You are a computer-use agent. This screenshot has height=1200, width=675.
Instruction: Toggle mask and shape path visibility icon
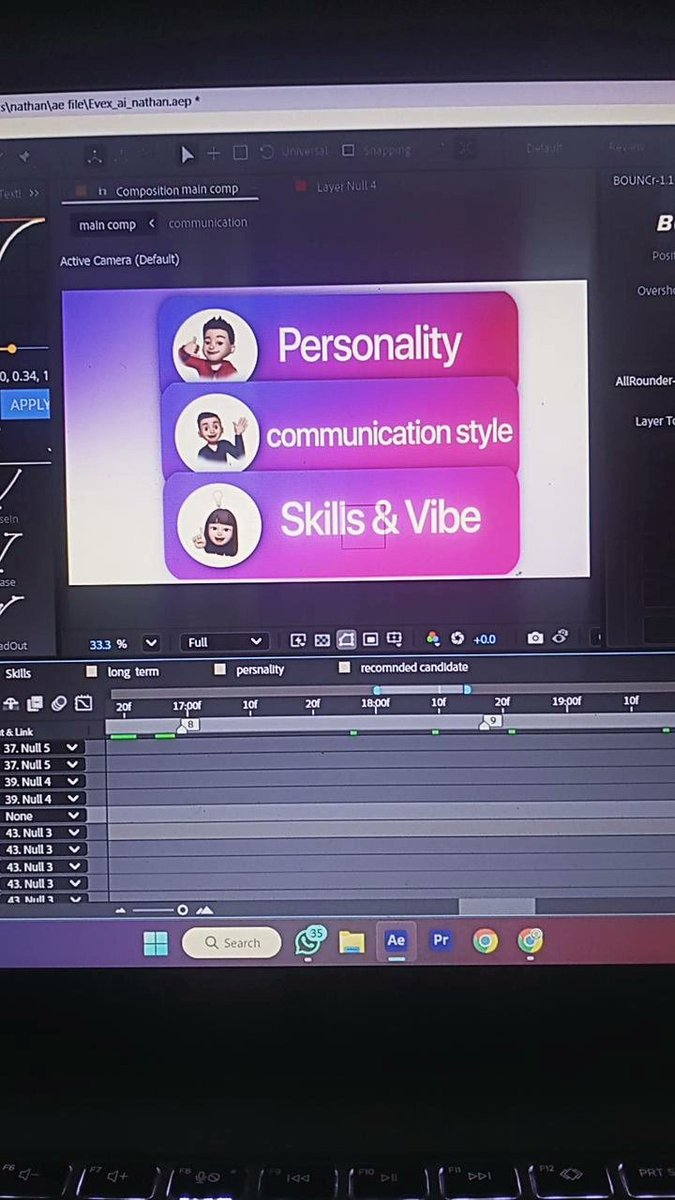pos(346,639)
